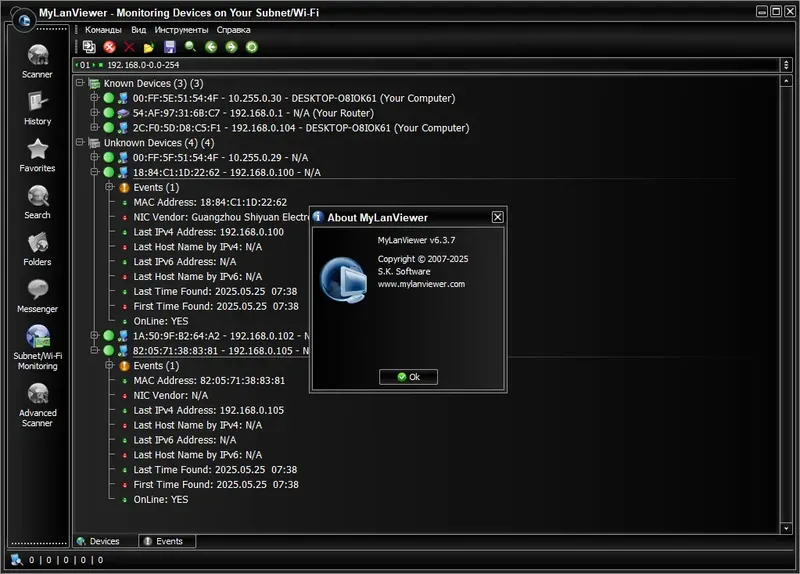
Task: Select row Last IPv4 Address: 192.168.0.105
Action: (209, 410)
